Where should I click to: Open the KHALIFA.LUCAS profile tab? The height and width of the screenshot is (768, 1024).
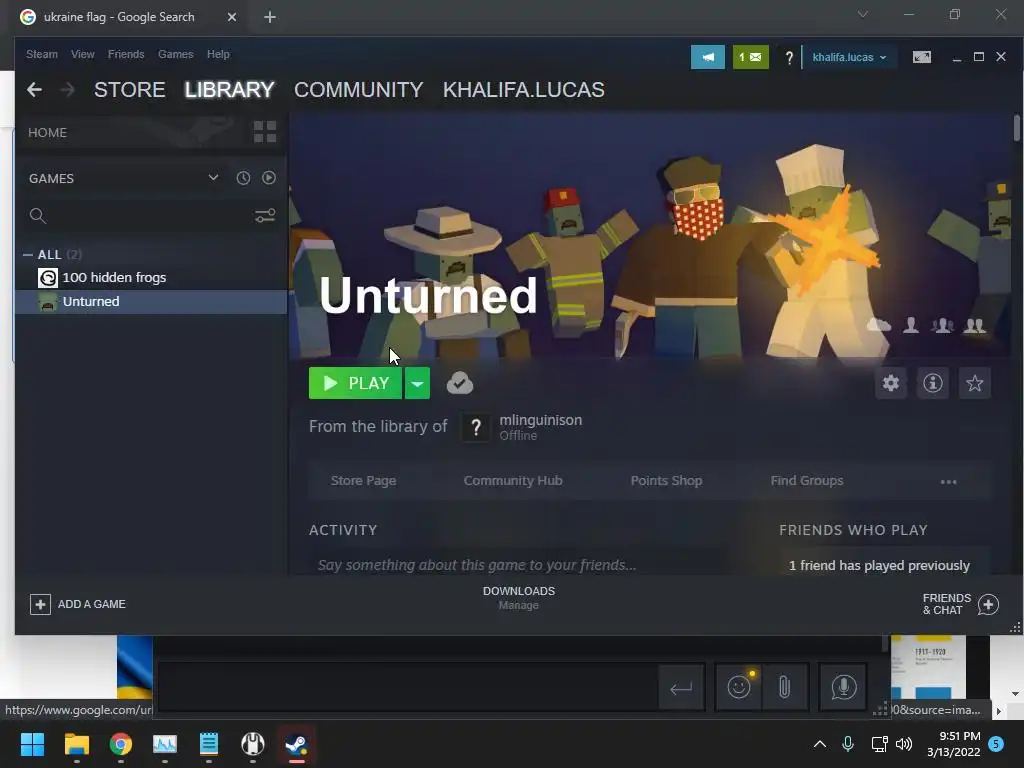point(524,89)
